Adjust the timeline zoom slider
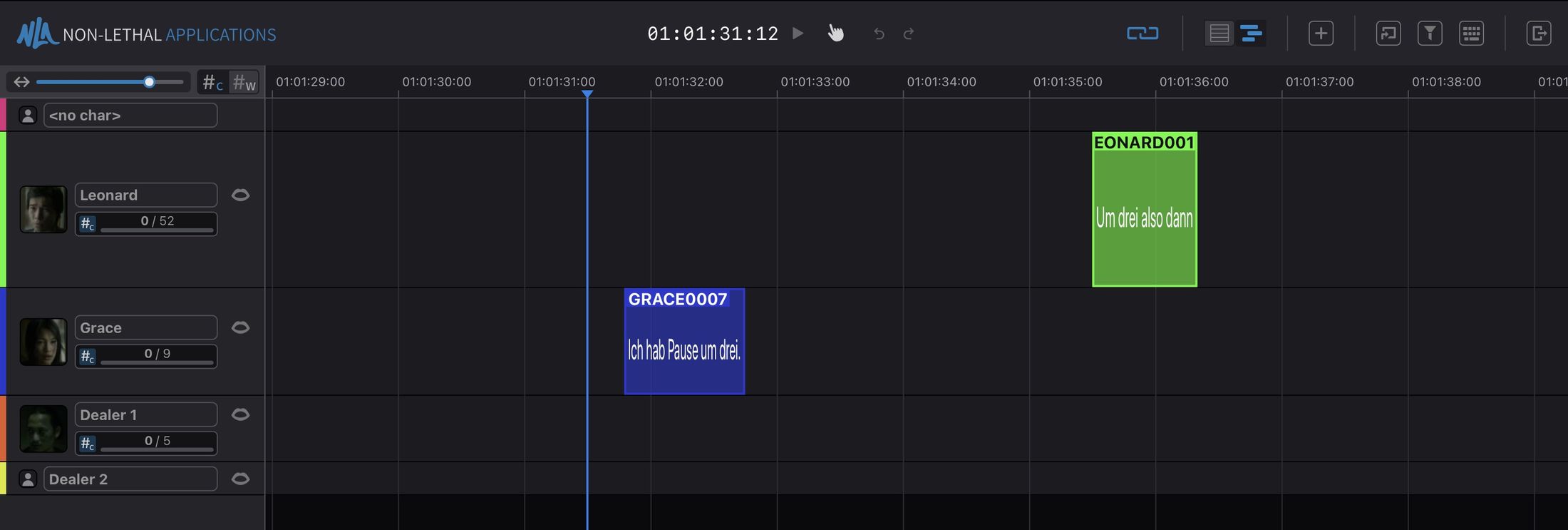This screenshot has width=1568, height=530. [x=110, y=82]
